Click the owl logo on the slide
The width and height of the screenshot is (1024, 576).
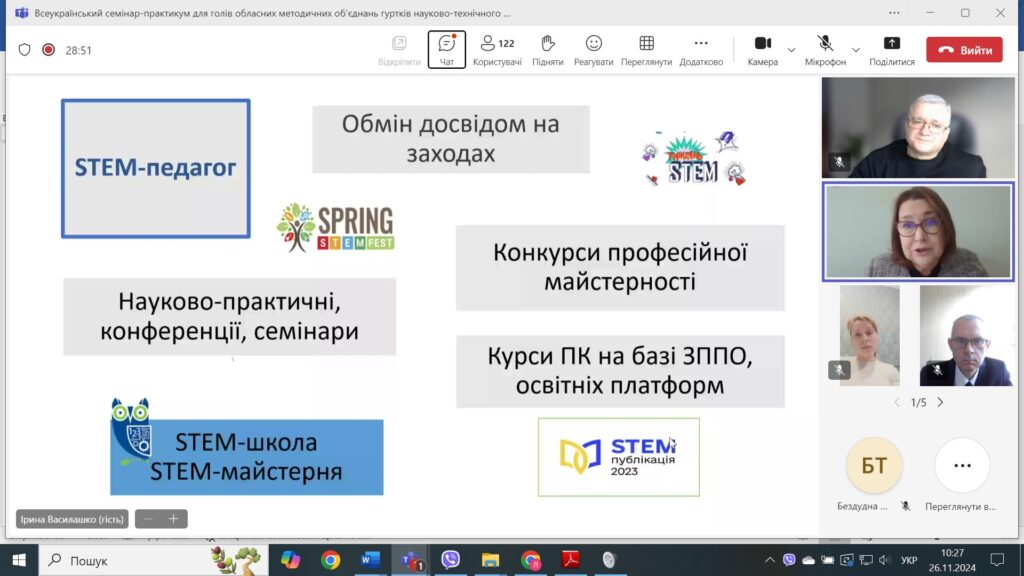(131, 431)
